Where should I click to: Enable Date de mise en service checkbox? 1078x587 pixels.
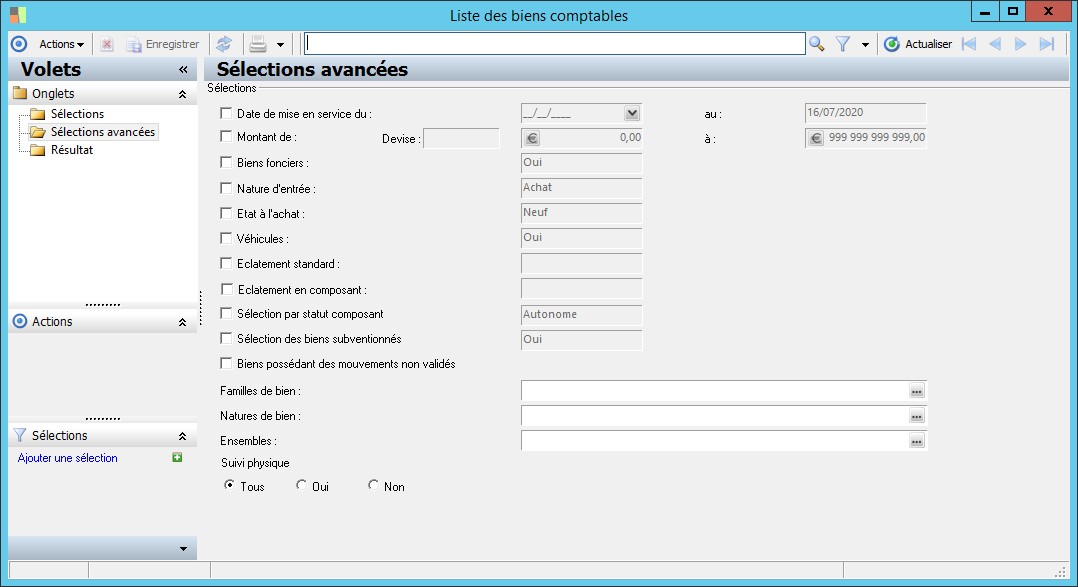pyautogui.click(x=226, y=113)
